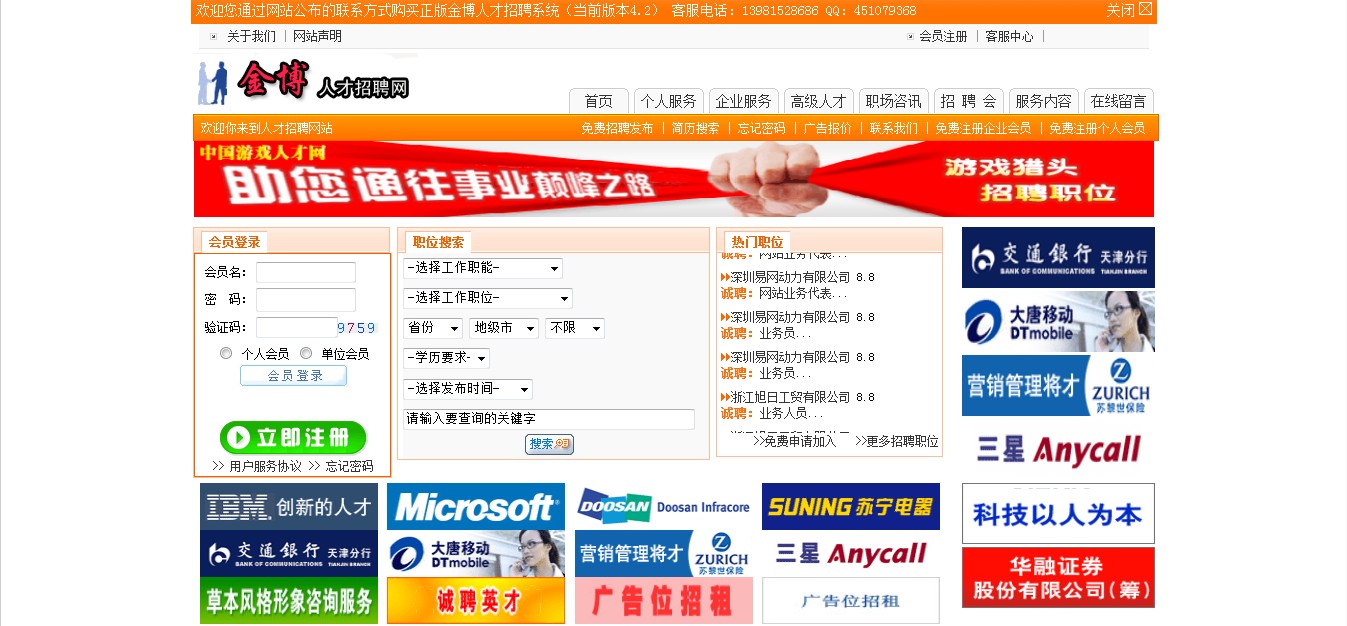Open the 招聘会 tab

point(969,101)
